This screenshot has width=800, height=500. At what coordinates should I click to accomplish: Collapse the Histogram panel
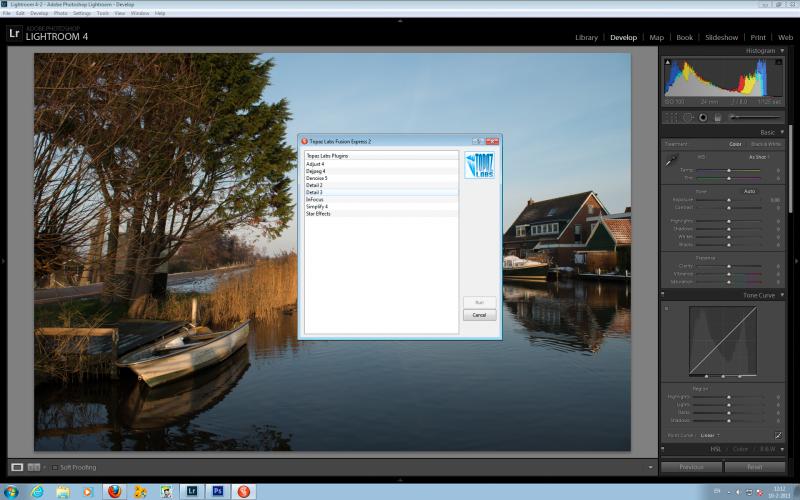(782, 51)
